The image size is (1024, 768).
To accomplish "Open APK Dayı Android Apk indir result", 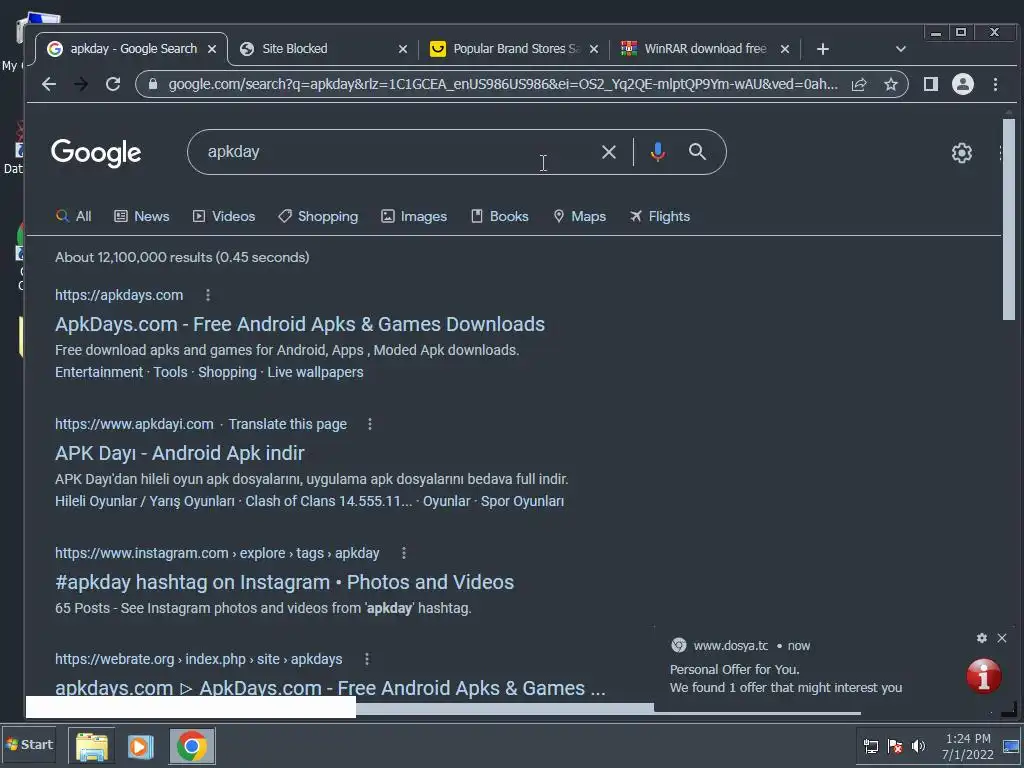I will point(180,453).
